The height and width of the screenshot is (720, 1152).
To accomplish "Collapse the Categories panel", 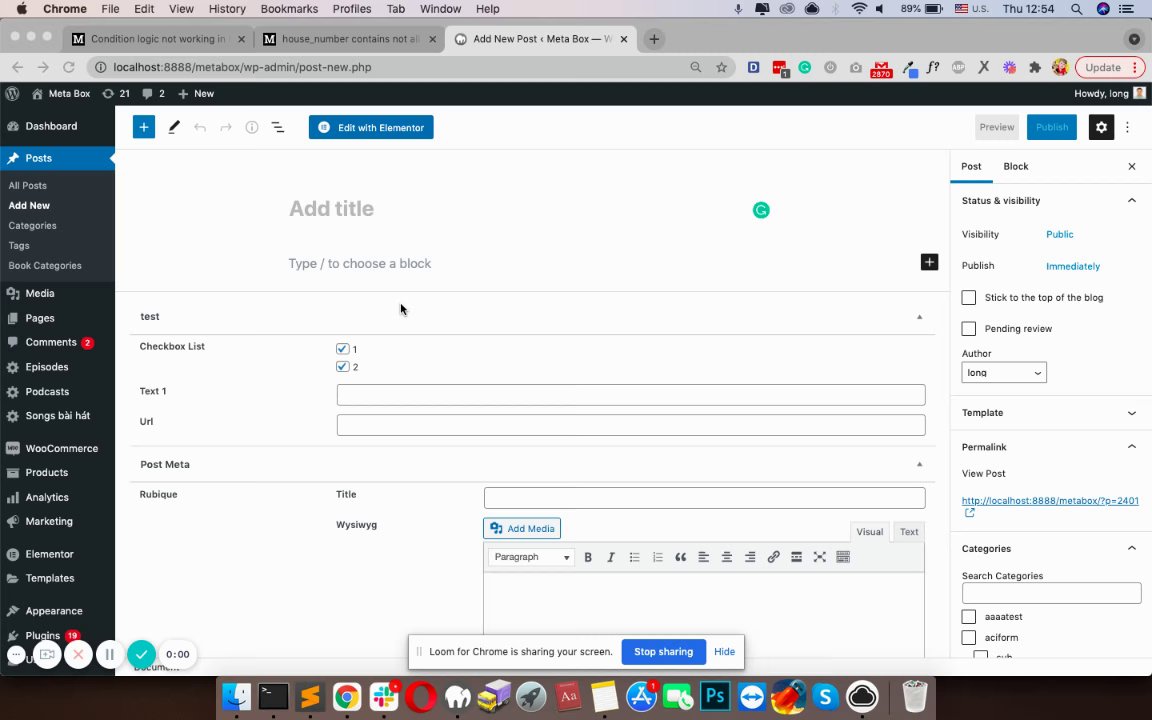I will click(1131, 548).
